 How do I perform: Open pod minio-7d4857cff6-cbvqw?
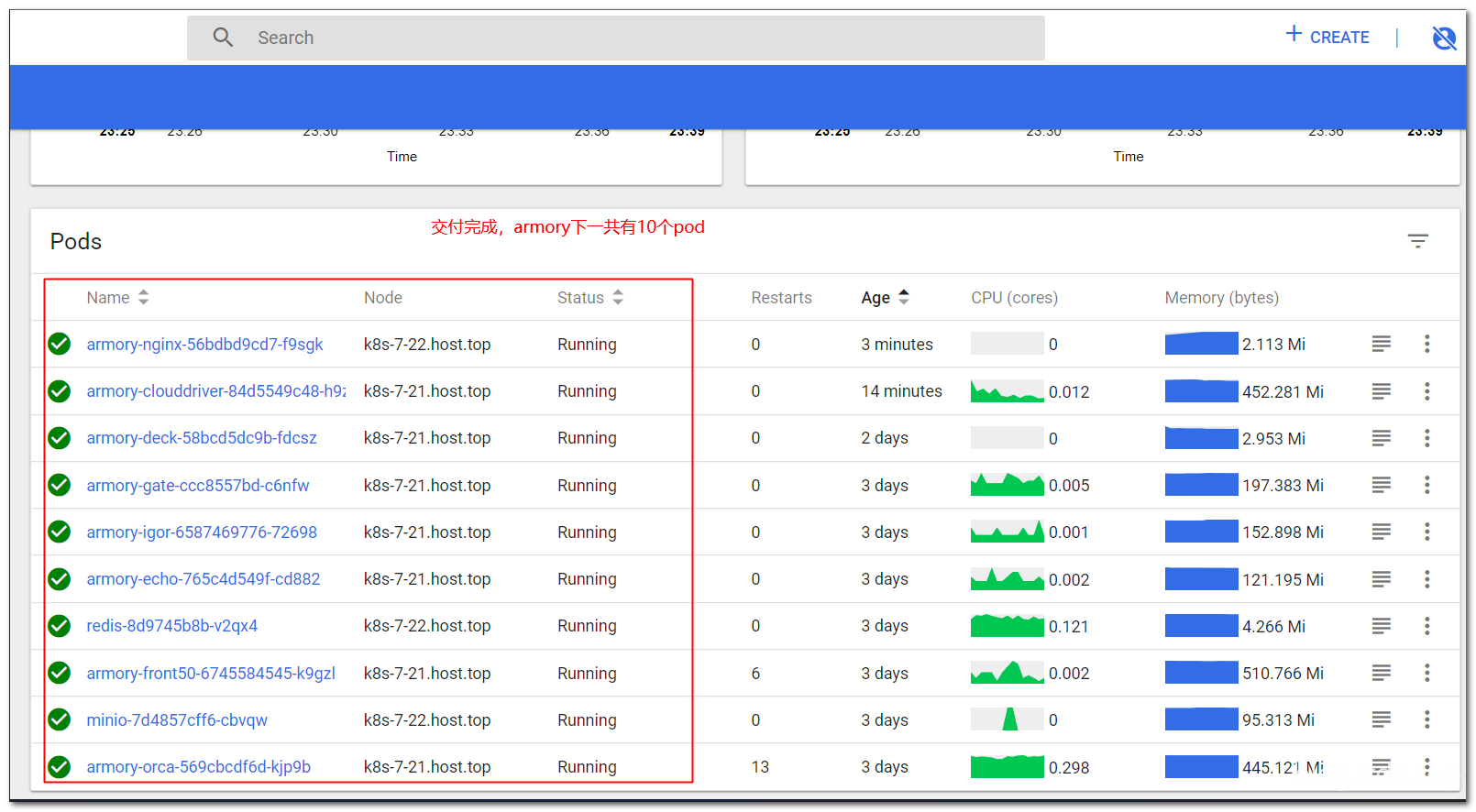(x=177, y=720)
